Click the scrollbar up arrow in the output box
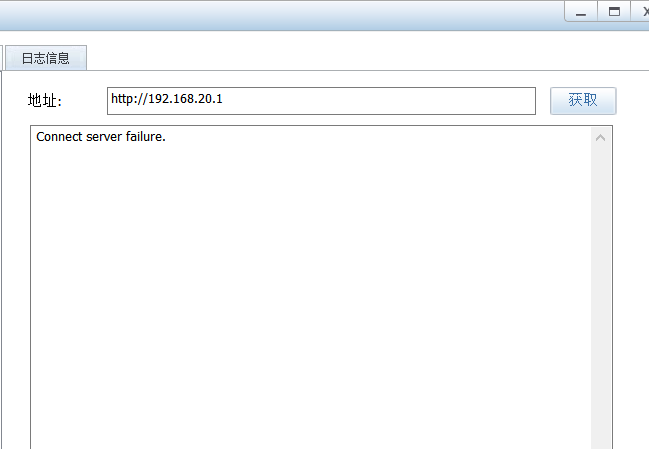The image size is (649, 449). tap(601, 137)
